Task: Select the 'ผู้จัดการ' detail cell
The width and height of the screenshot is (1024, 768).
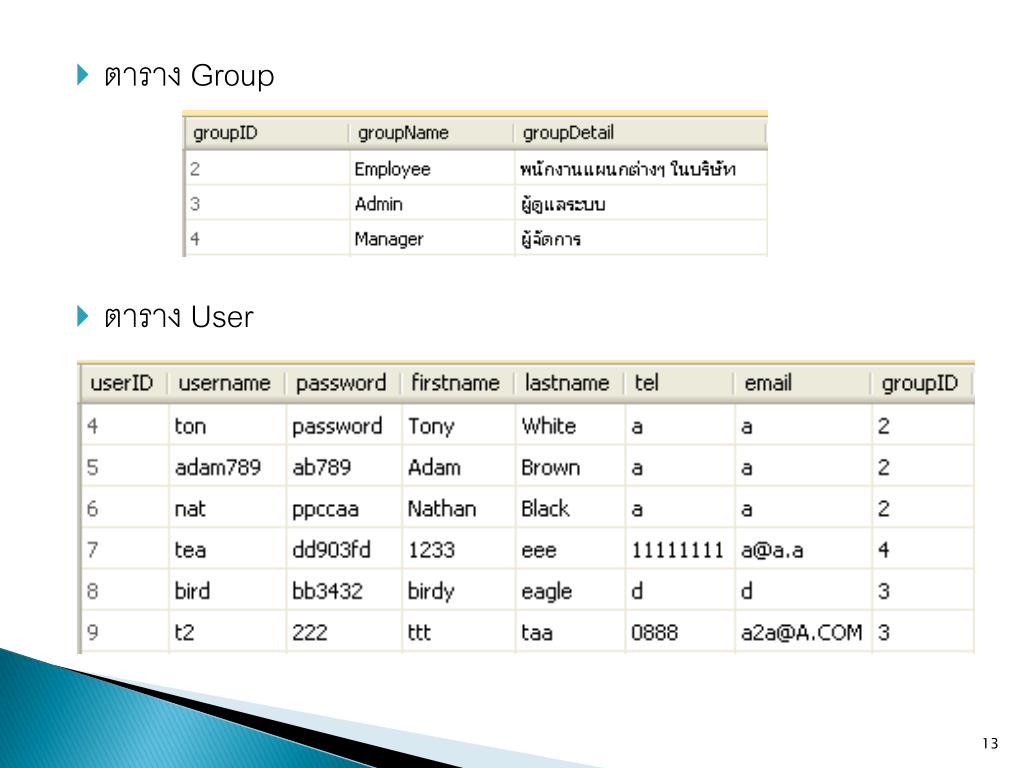Action: point(641,239)
